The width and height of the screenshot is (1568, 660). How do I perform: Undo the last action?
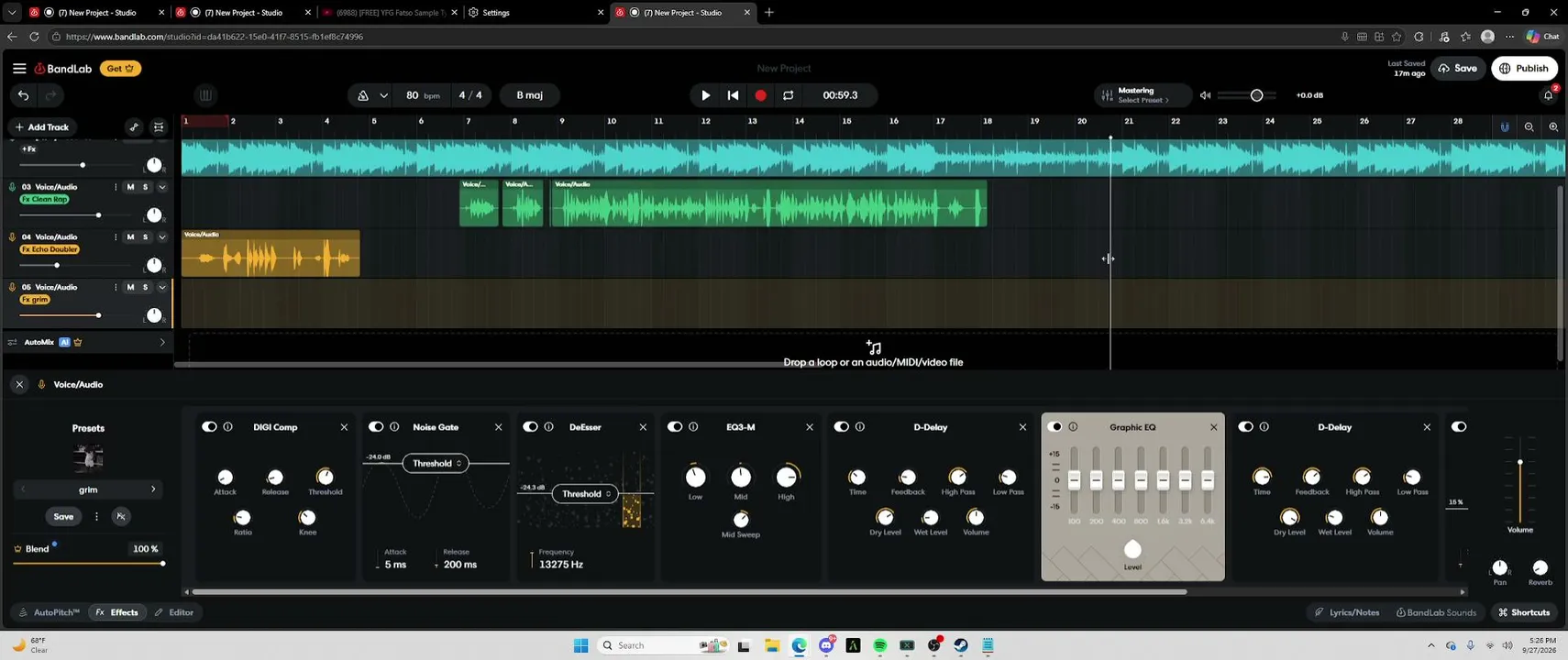pos(24,95)
